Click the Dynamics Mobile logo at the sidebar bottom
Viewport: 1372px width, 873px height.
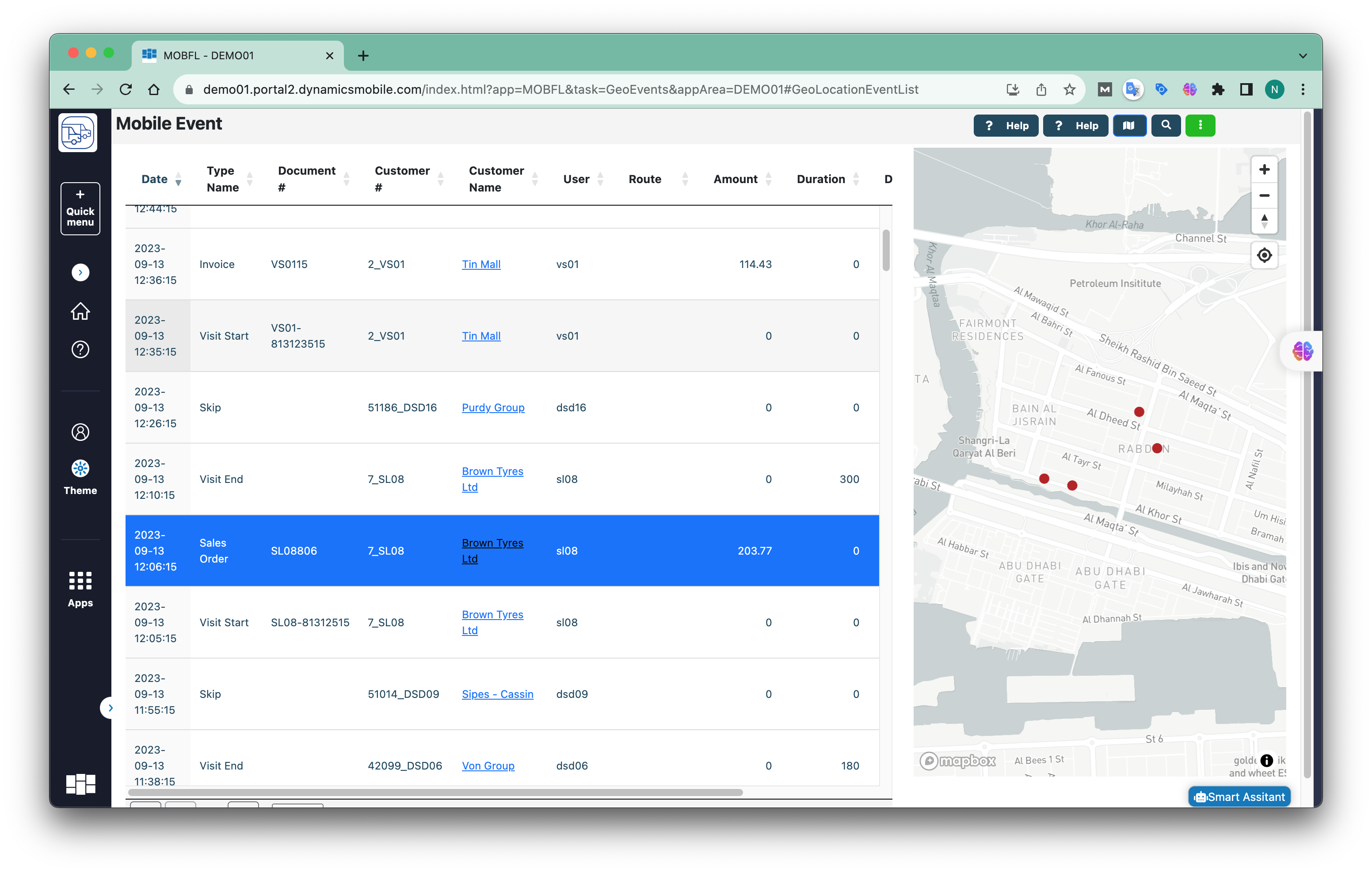[80, 784]
